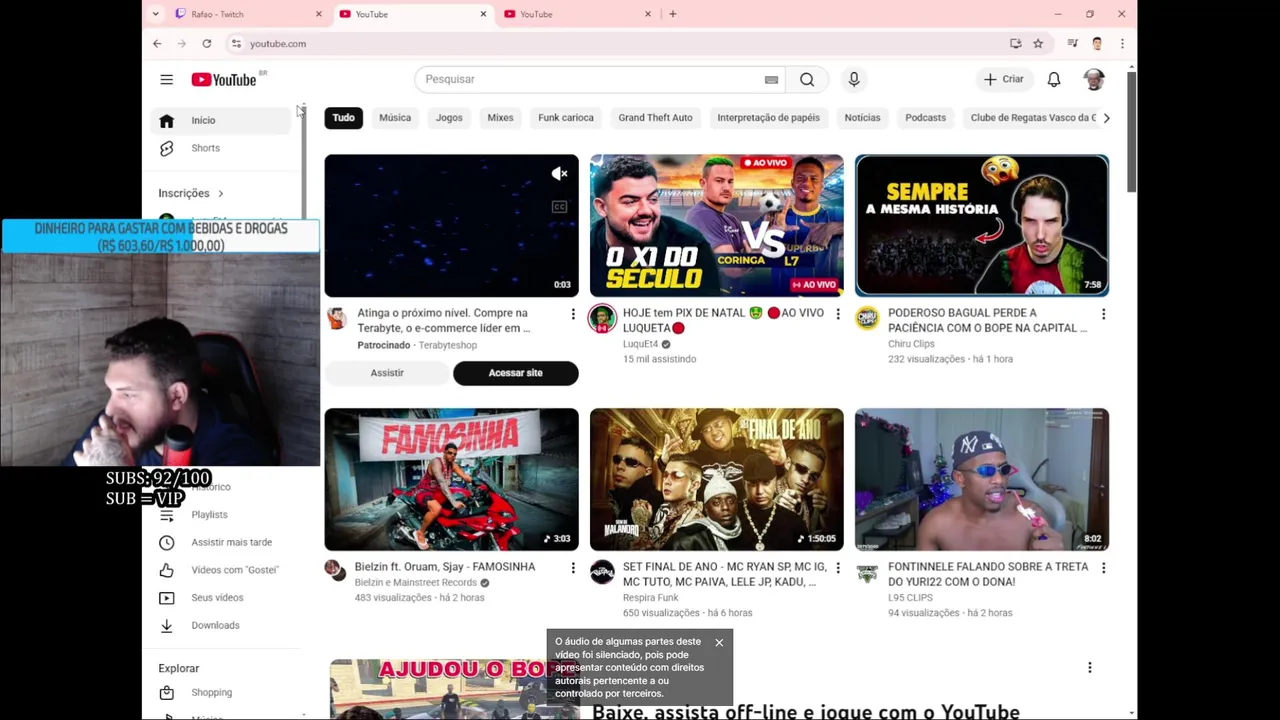This screenshot has width=1280, height=720.
Task: Select the Grand Theft Auto chip
Action: [655, 118]
